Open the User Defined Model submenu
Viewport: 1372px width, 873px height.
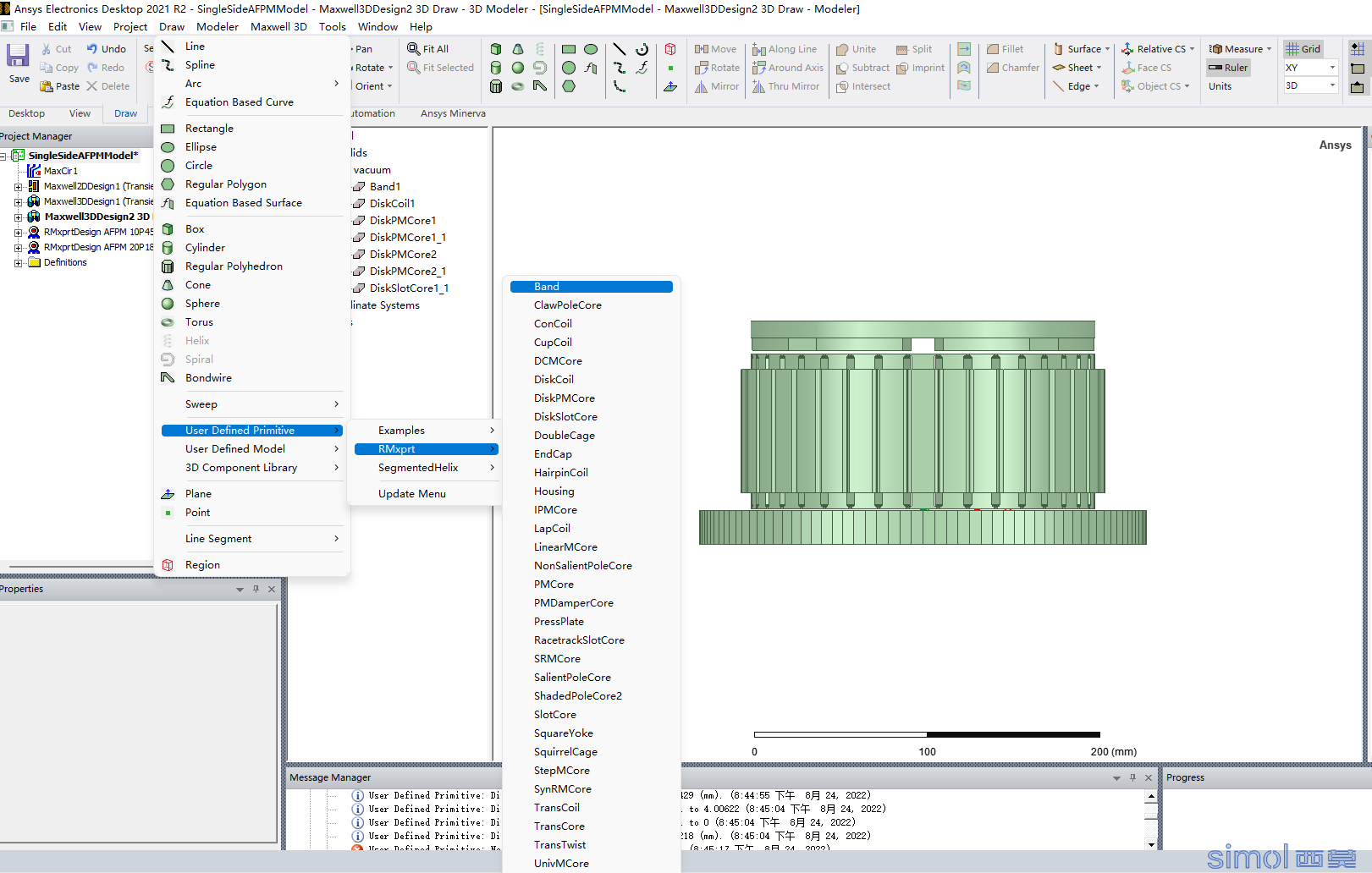[x=251, y=449]
